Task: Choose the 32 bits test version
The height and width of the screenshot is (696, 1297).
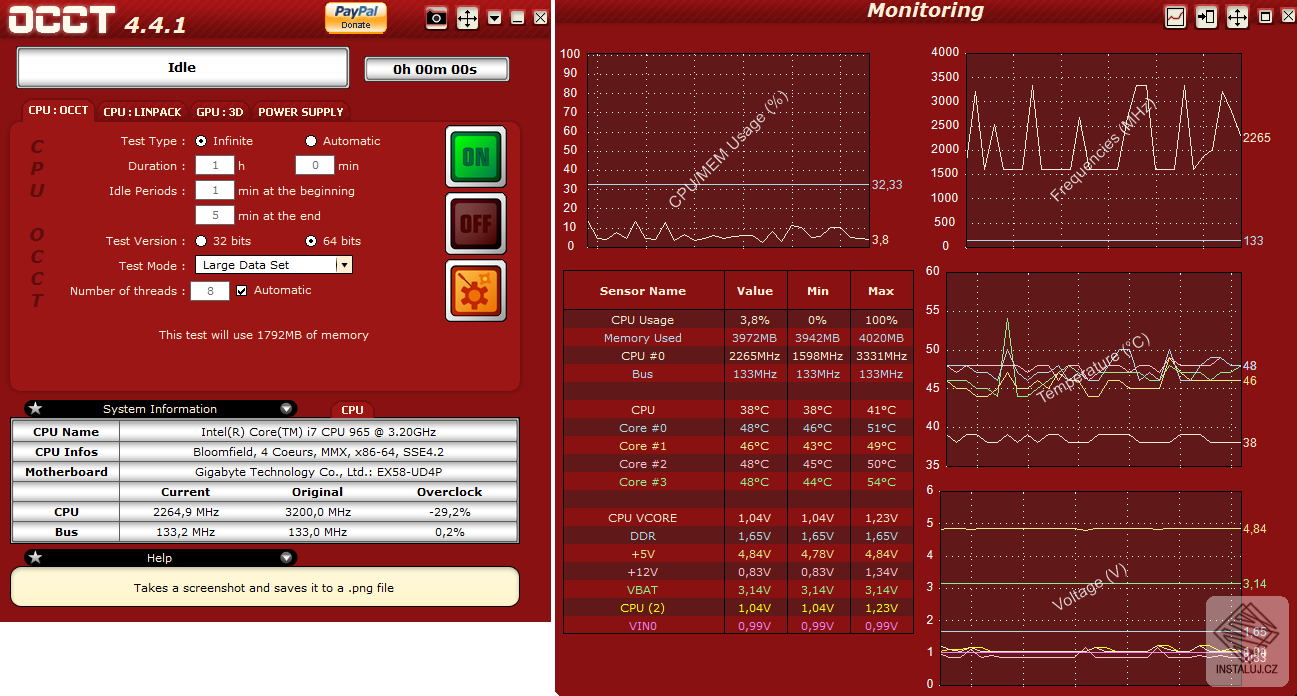Action: (201, 241)
